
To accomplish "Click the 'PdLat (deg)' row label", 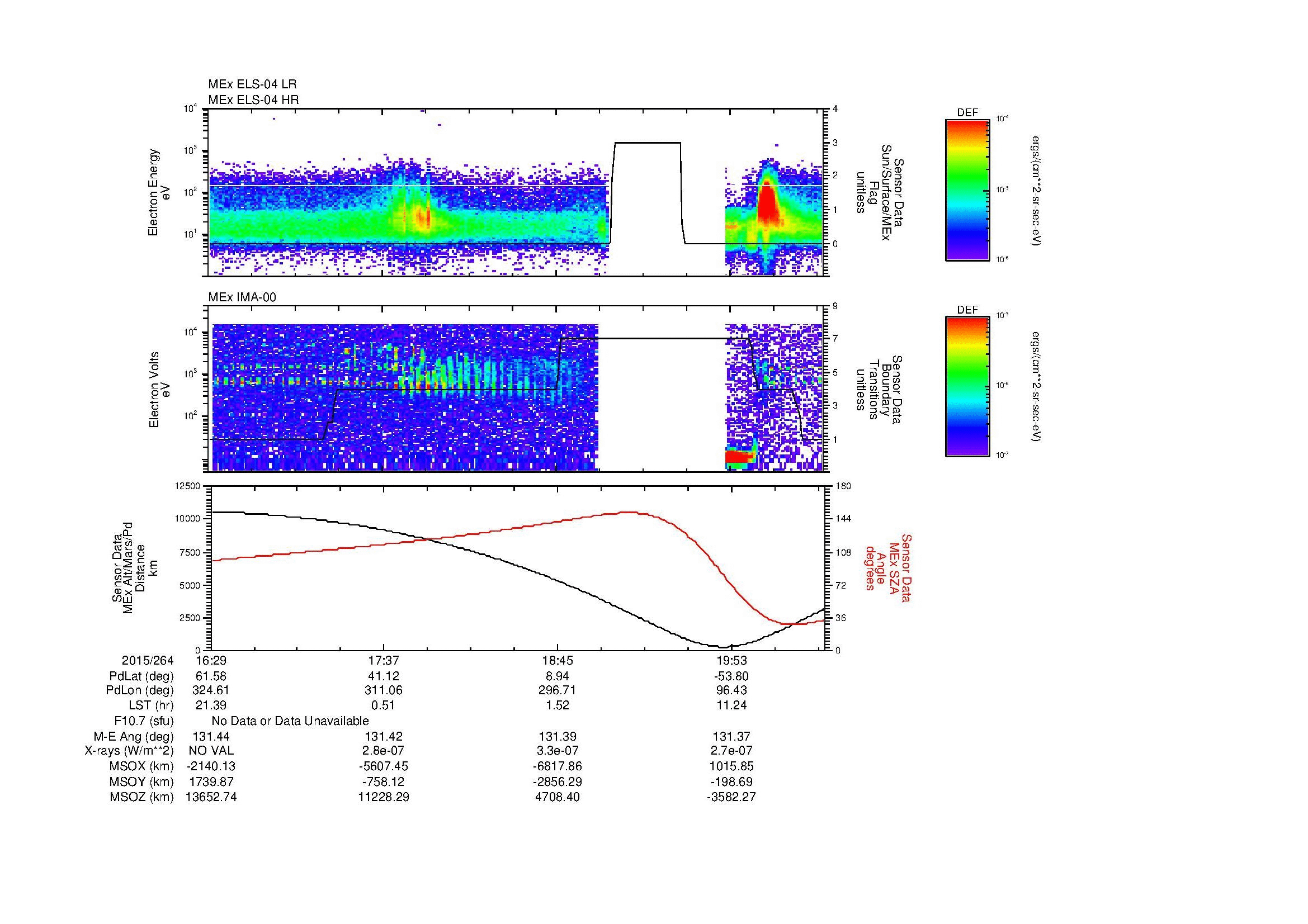I will (141, 676).
